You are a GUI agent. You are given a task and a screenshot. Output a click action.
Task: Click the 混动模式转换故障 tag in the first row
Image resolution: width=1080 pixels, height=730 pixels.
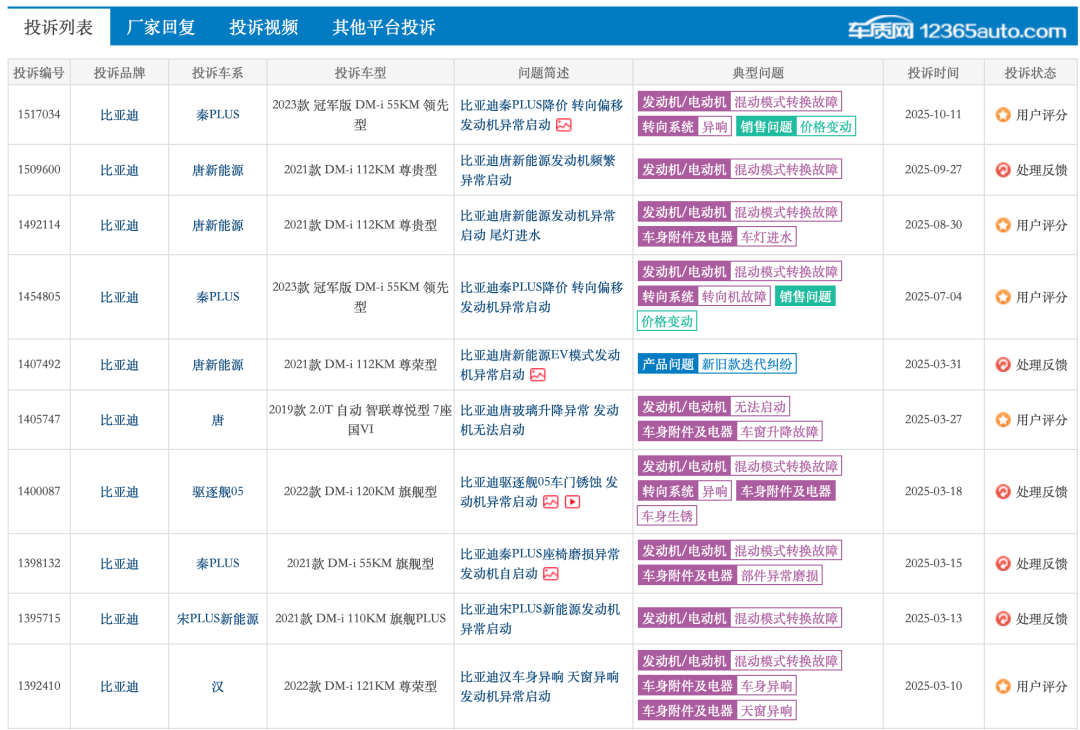pos(785,101)
